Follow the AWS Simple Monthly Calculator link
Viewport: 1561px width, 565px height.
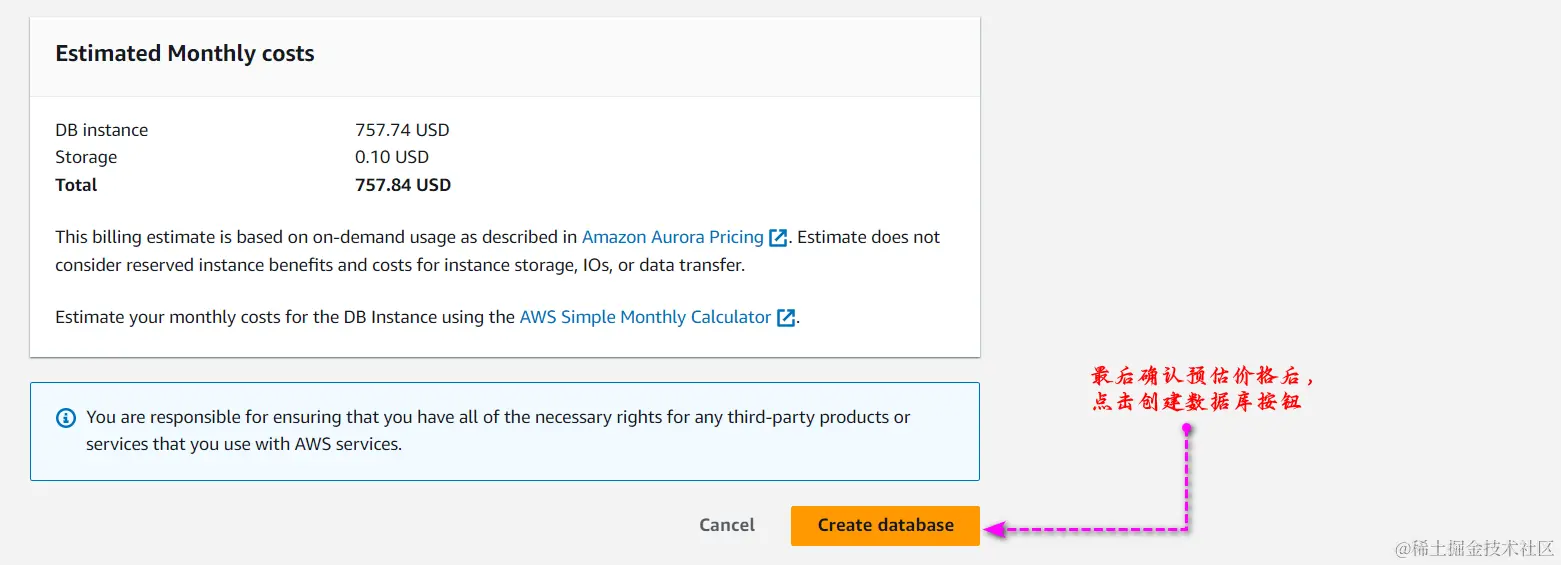coord(645,318)
